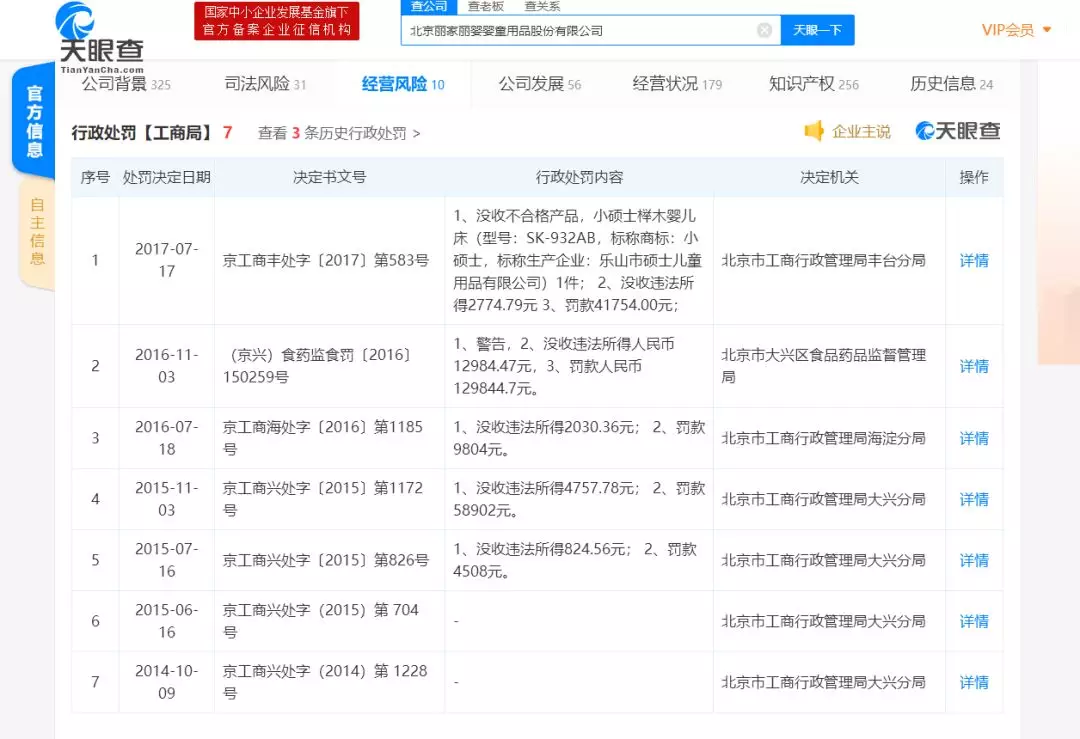Screen dimensions: 1080x739
Task: Clear the search box with X icon
Action: click(765, 30)
